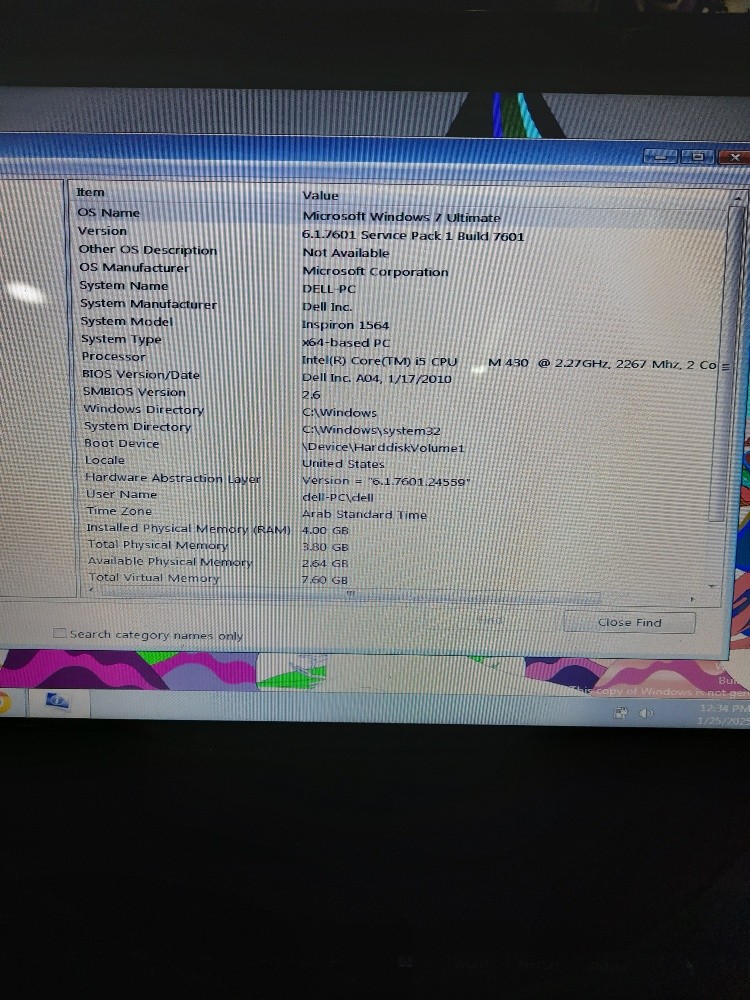
Task: Click the horizontal scrollbar right arrow
Action: click(693, 599)
